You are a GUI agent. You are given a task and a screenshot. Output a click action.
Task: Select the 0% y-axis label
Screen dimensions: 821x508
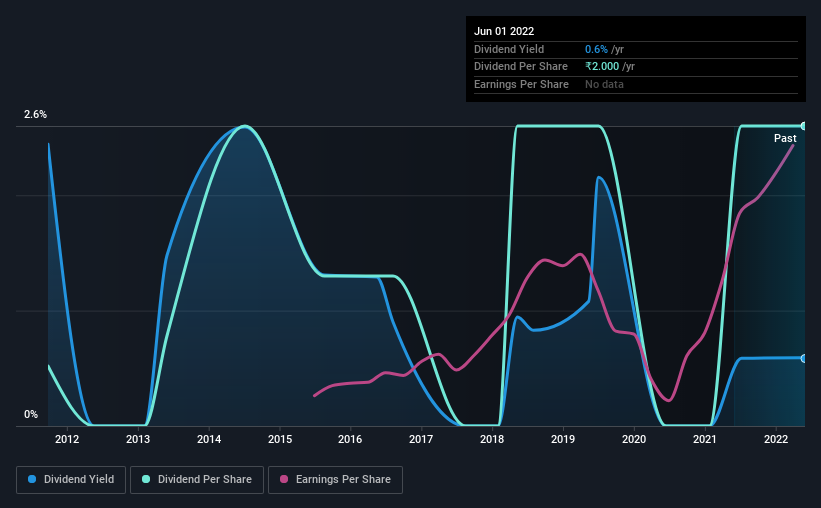(x=31, y=414)
